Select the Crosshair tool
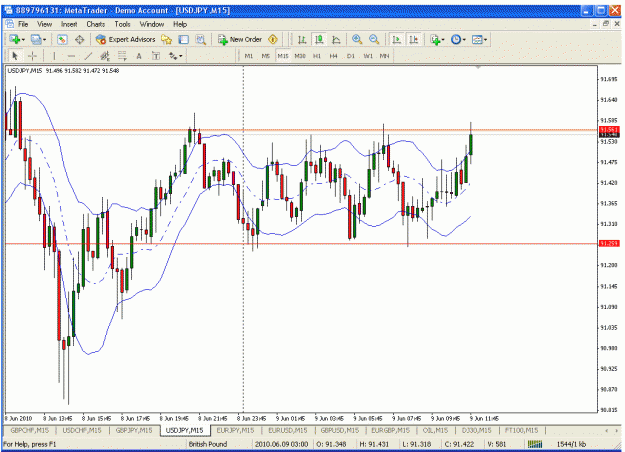This screenshot has width=625, height=452. click(32, 56)
